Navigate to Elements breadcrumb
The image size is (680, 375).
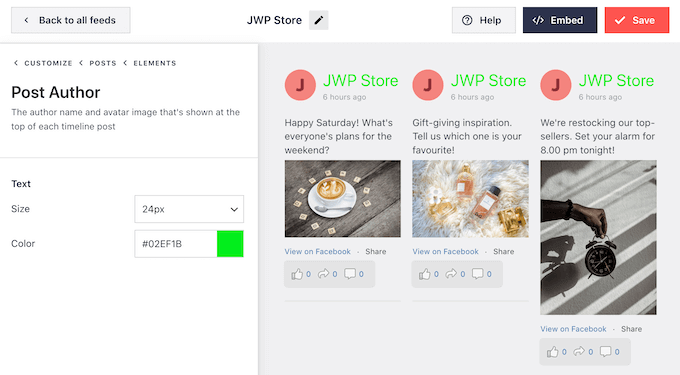[x=155, y=63]
